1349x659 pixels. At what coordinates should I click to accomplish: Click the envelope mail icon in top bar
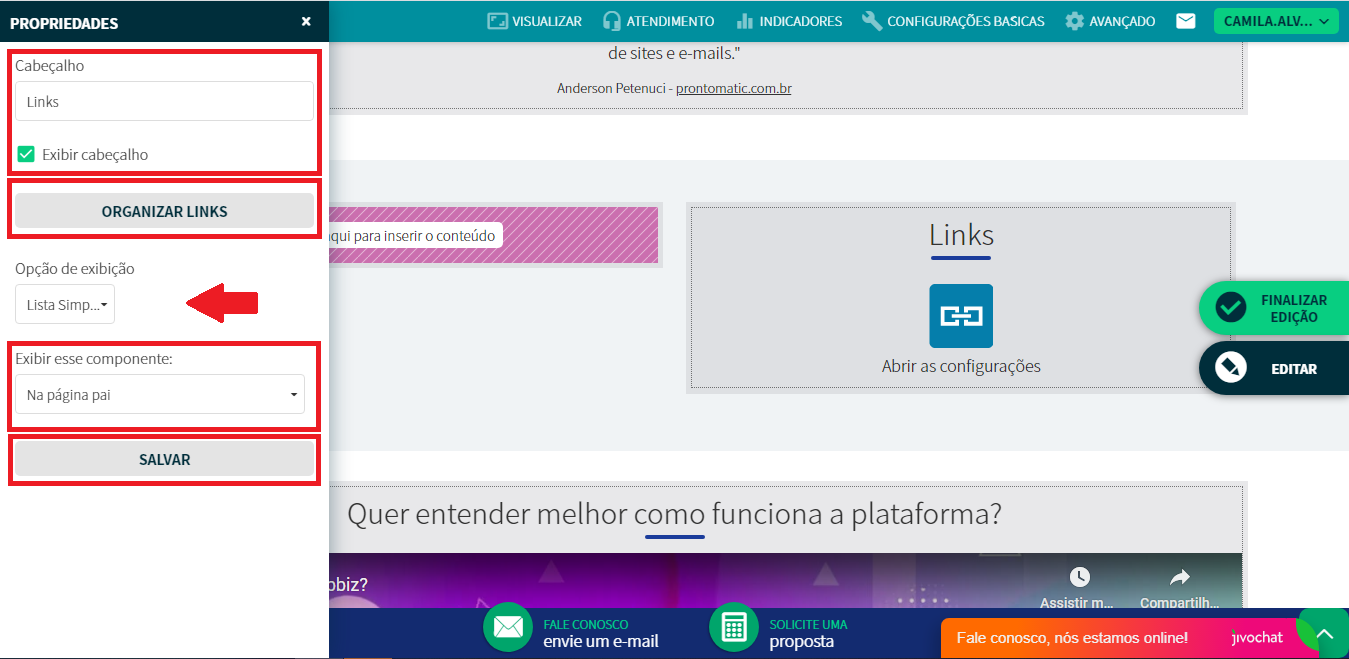[1185, 21]
